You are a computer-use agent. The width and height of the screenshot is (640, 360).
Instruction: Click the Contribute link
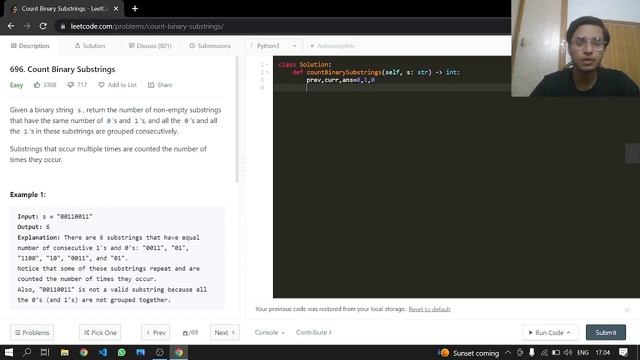coord(313,333)
